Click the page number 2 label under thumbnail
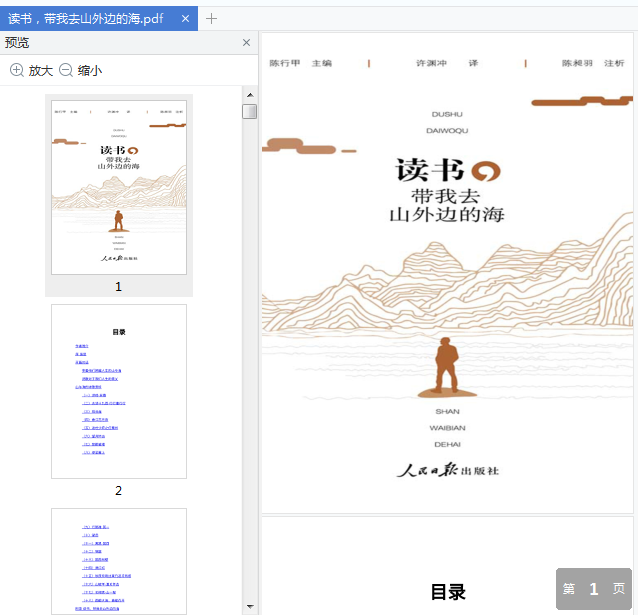This screenshot has height=615, width=638. pos(118,490)
